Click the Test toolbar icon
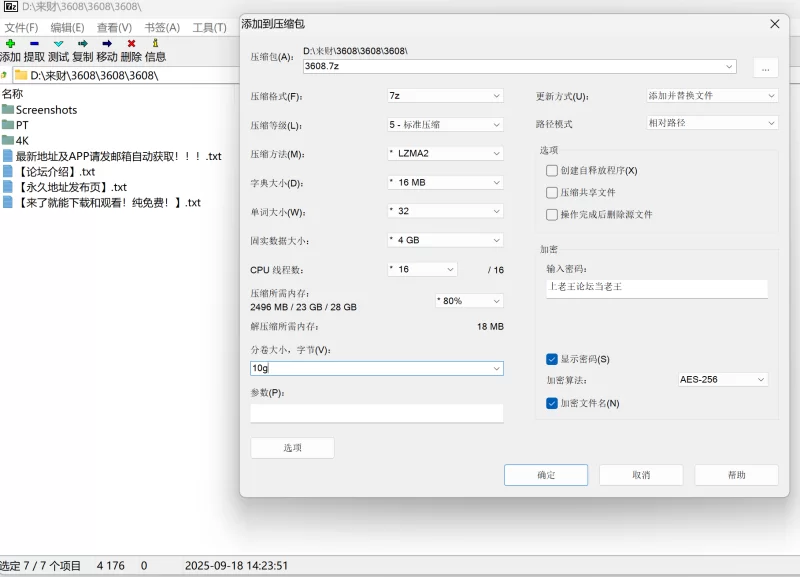The width and height of the screenshot is (800, 577). tap(58, 44)
